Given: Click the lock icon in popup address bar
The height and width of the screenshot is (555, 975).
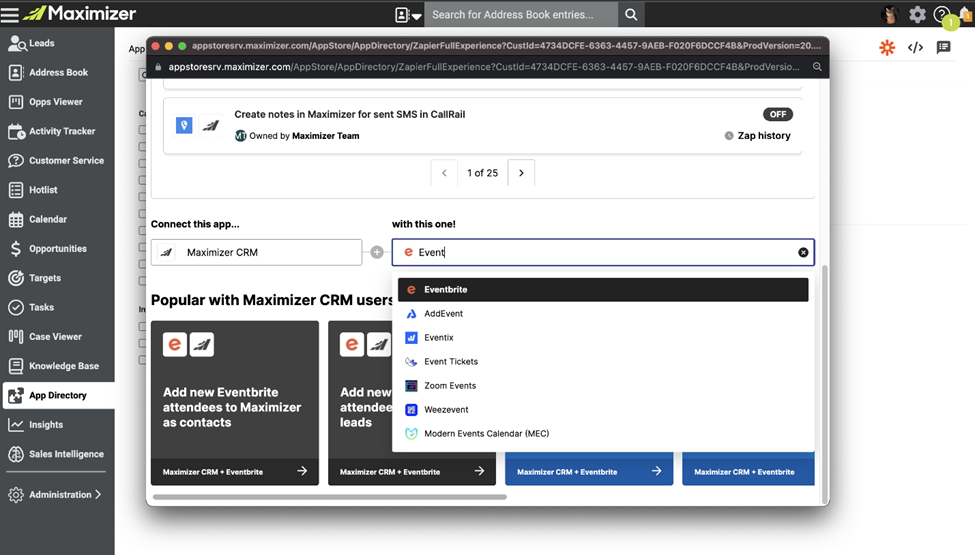Looking at the screenshot, I should coord(158,67).
